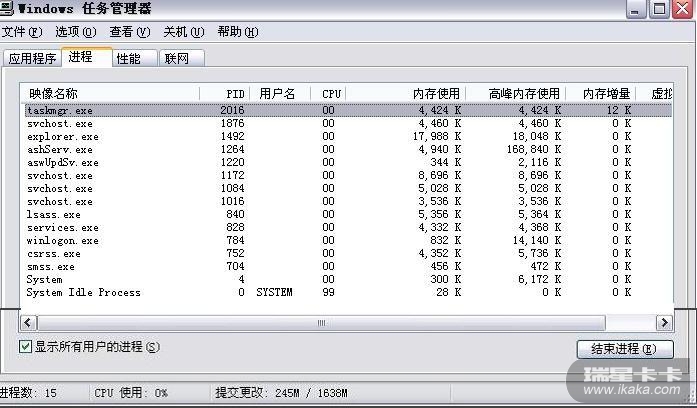Click the 结束进程(E) button

click(x=625, y=349)
